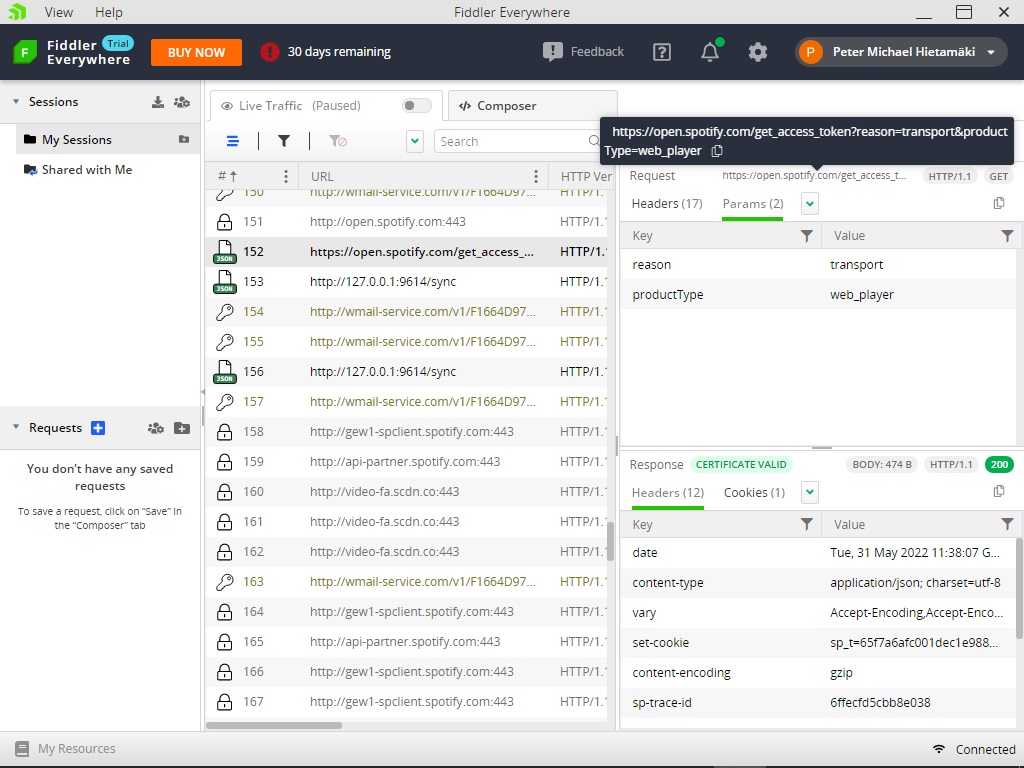Click the import sessions download icon
1024x768 pixels.
coord(158,102)
